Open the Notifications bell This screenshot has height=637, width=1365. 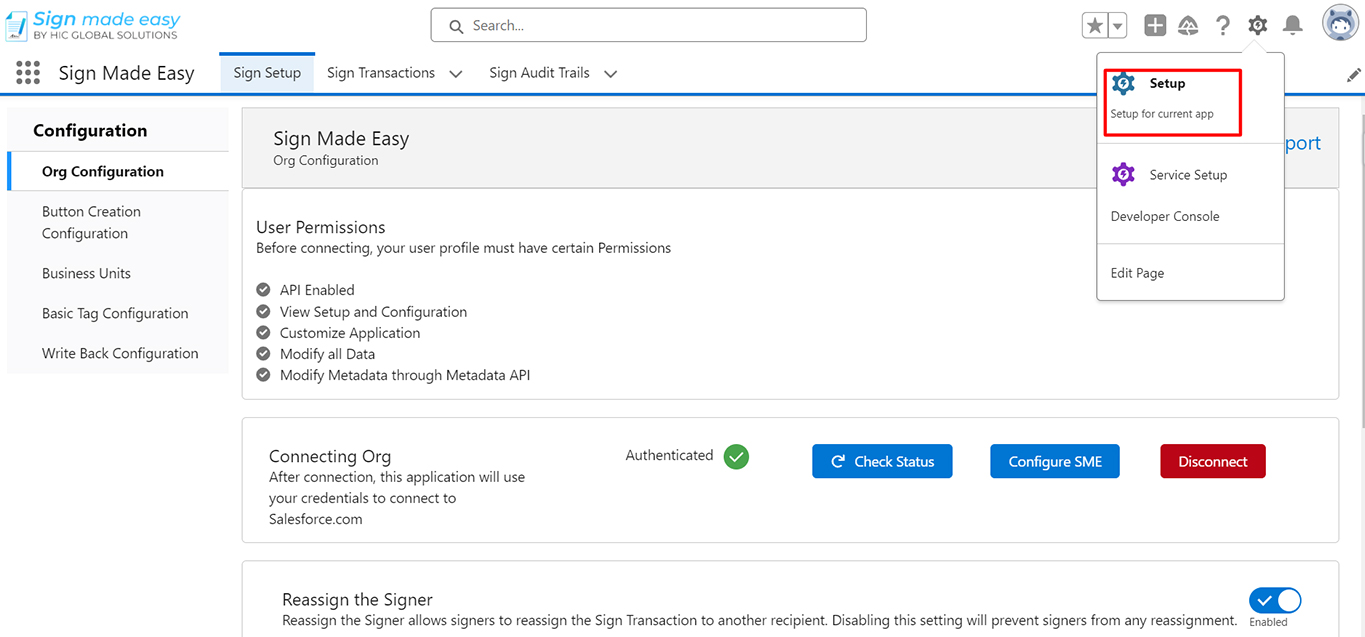(x=1293, y=25)
